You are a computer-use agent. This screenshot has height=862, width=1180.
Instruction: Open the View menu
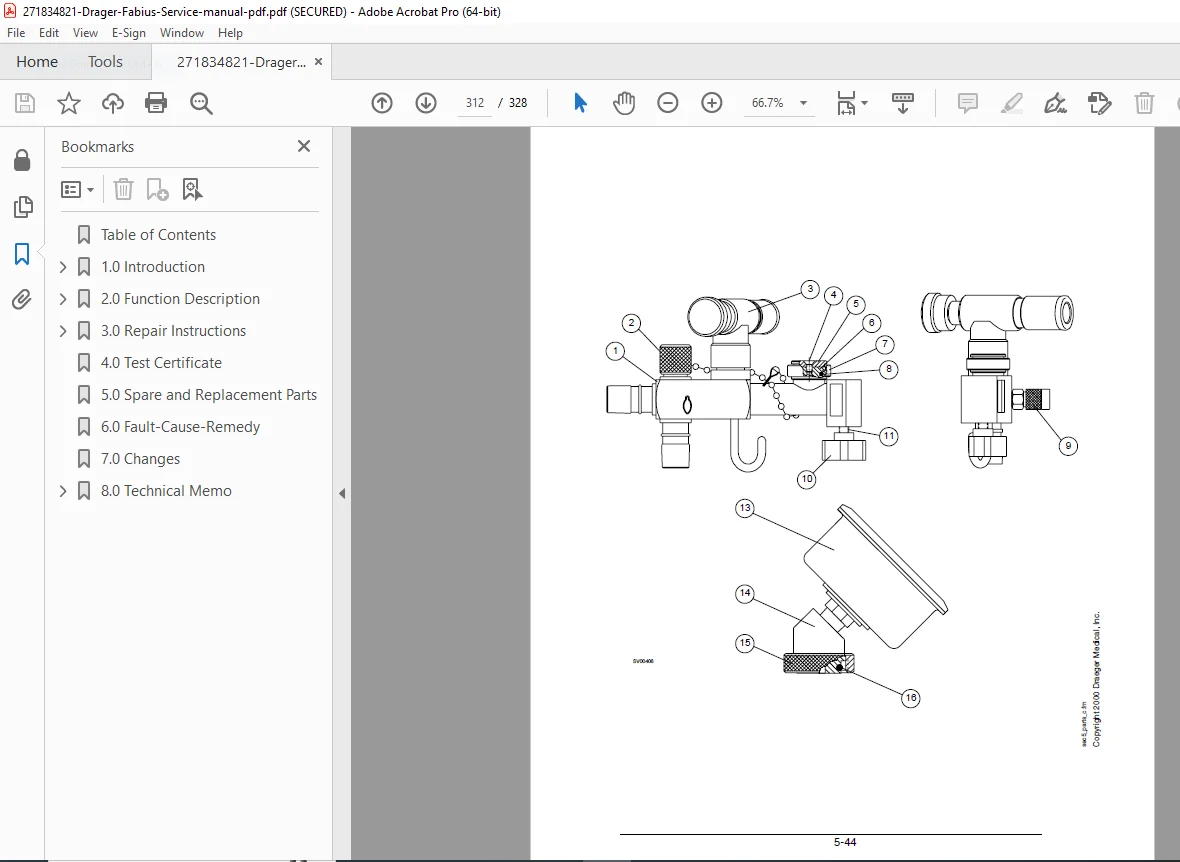(85, 33)
